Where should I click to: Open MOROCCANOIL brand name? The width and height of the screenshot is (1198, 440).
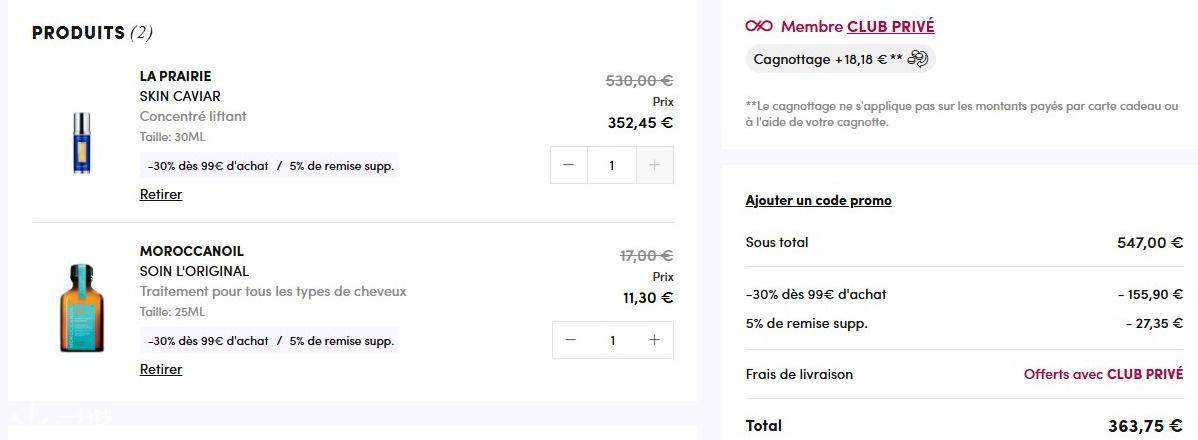coord(192,251)
